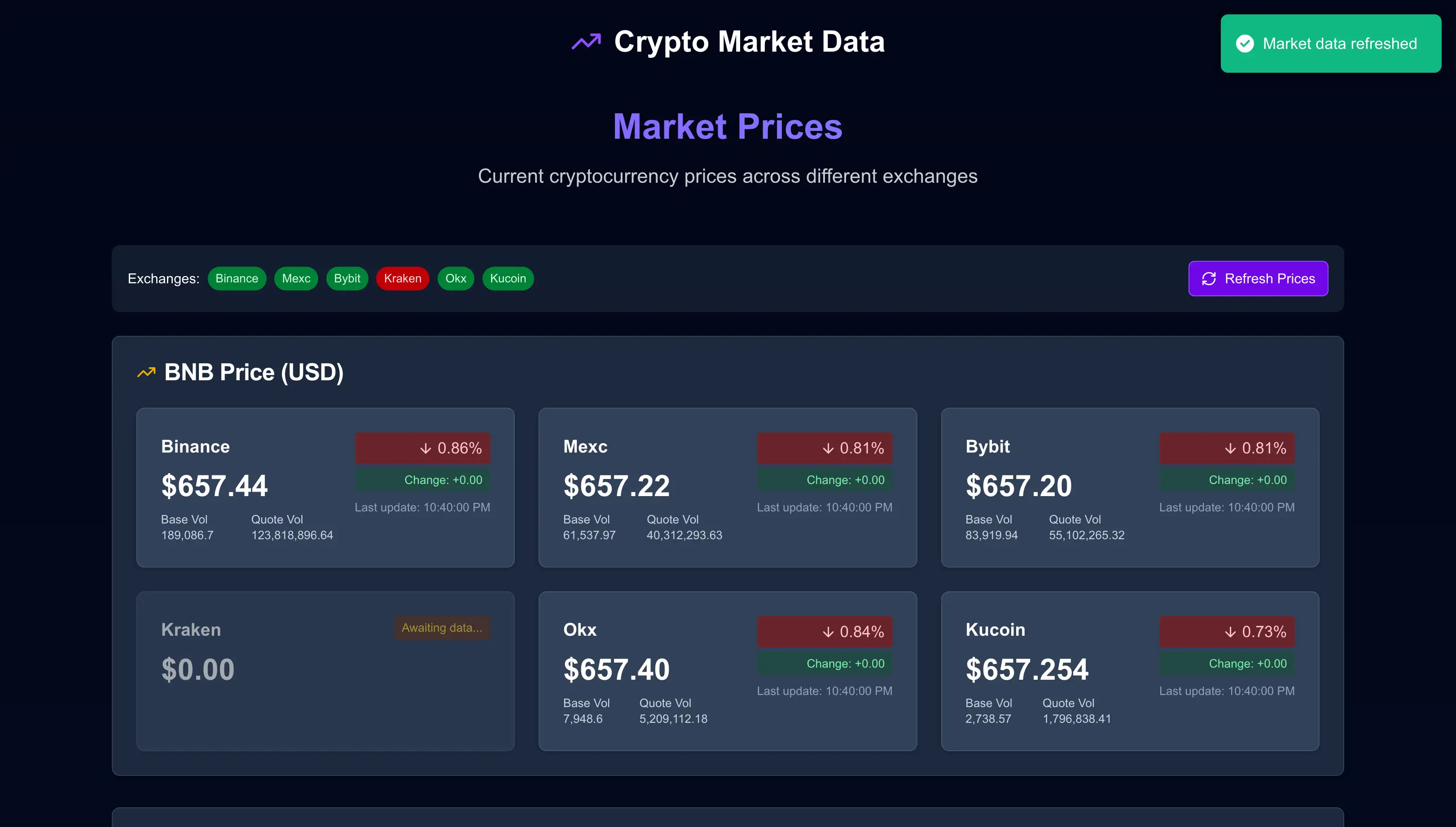The height and width of the screenshot is (827, 1456).
Task: Toggle the Kraken exchange pill
Action: pyautogui.click(x=403, y=278)
